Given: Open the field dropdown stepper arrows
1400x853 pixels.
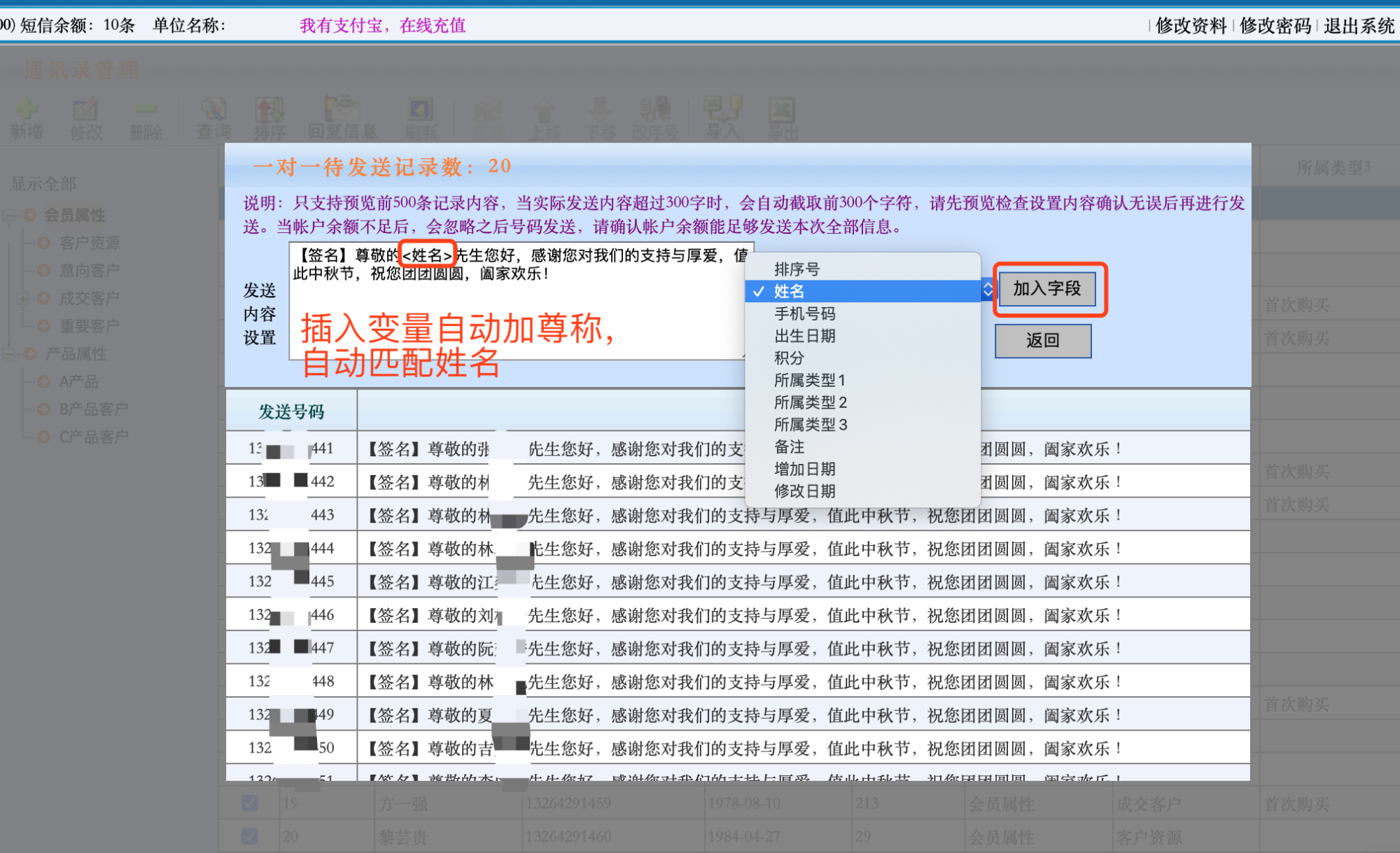Looking at the screenshot, I should (x=987, y=290).
